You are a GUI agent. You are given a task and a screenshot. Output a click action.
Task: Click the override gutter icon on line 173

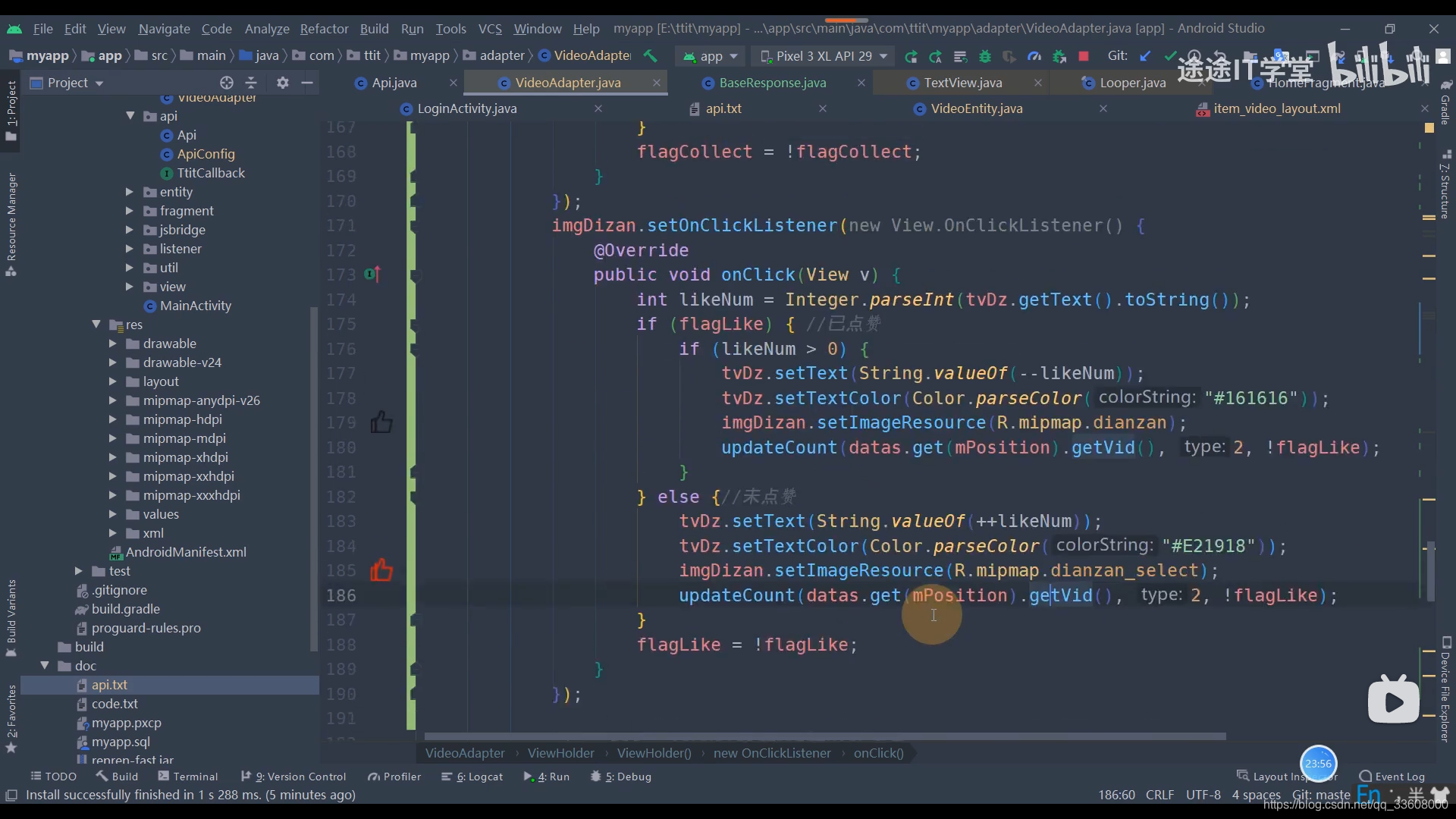point(372,274)
